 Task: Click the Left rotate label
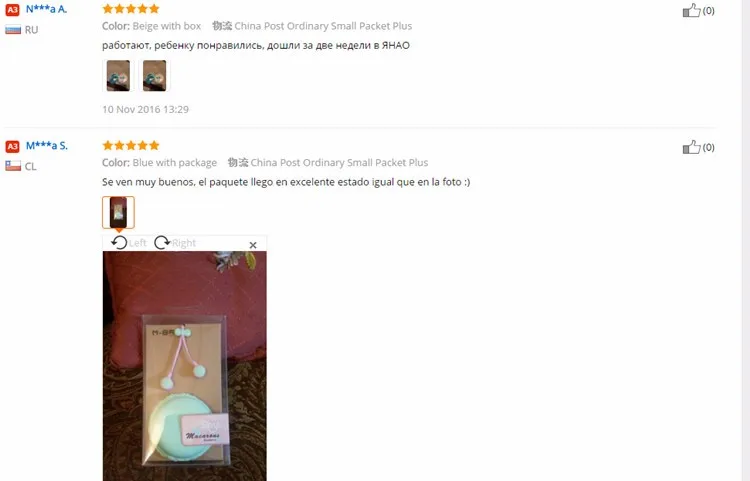tap(138, 243)
